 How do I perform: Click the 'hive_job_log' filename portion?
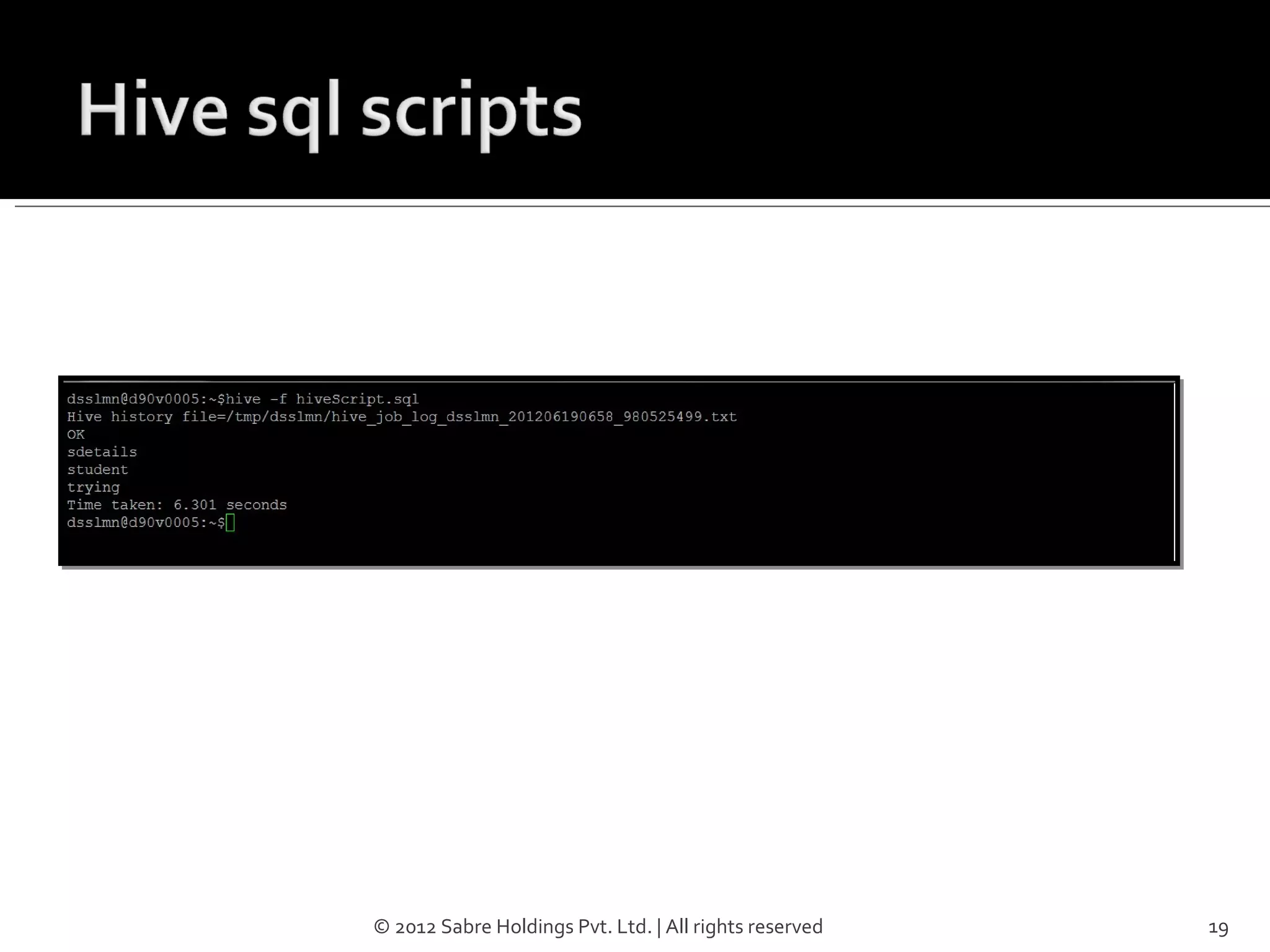[383, 416]
